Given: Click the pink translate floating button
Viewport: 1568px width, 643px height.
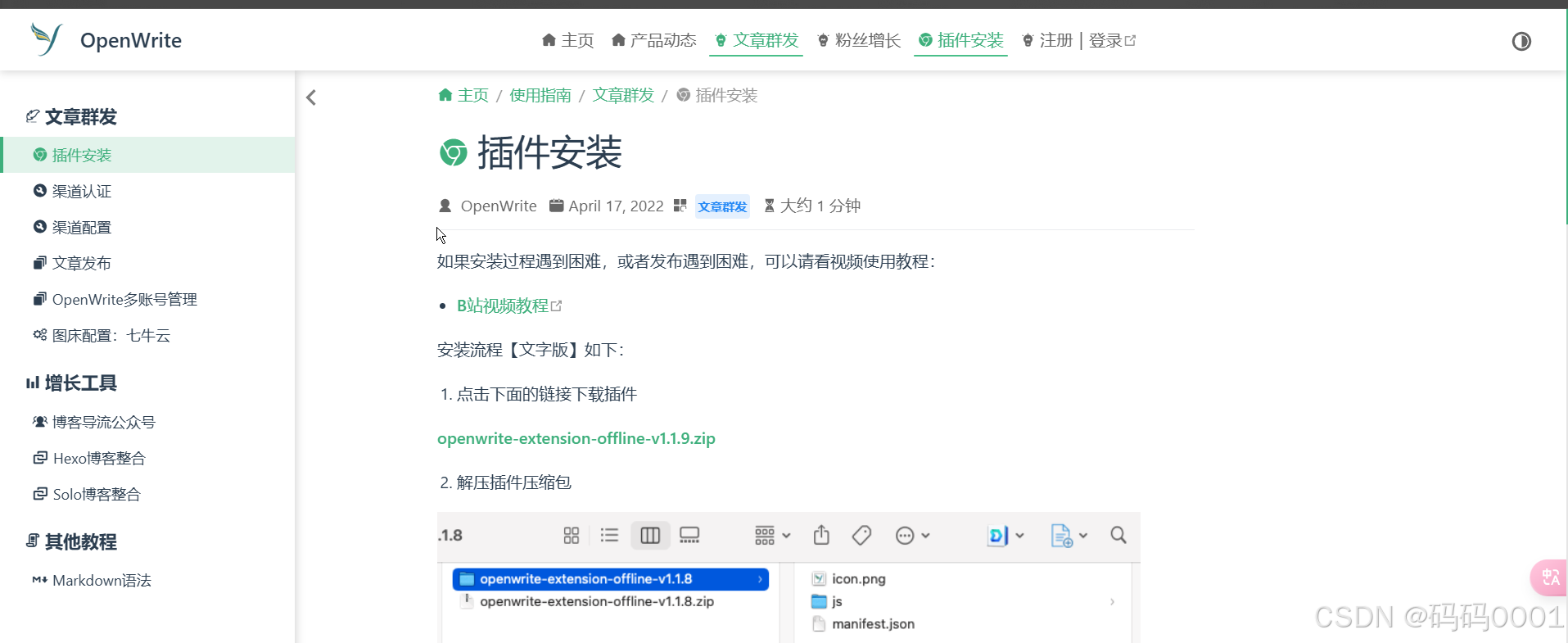Looking at the screenshot, I should (1549, 577).
